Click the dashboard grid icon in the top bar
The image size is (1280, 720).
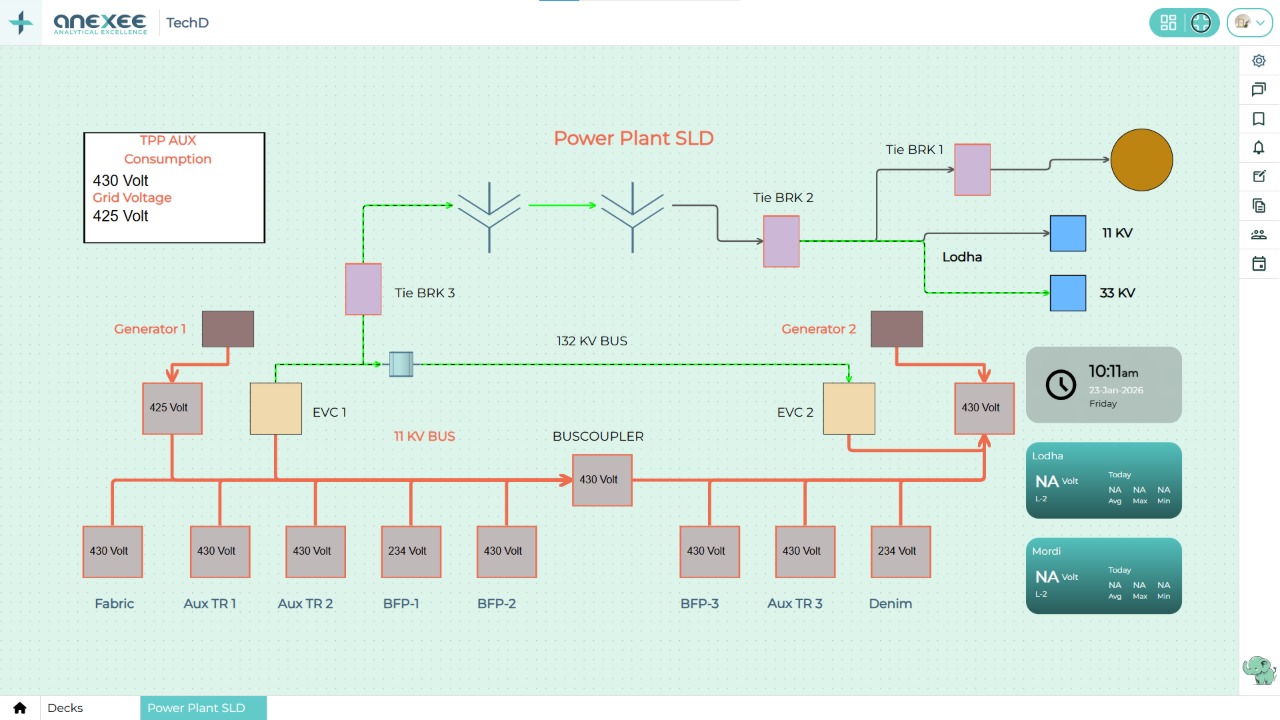pyautogui.click(x=1167, y=21)
